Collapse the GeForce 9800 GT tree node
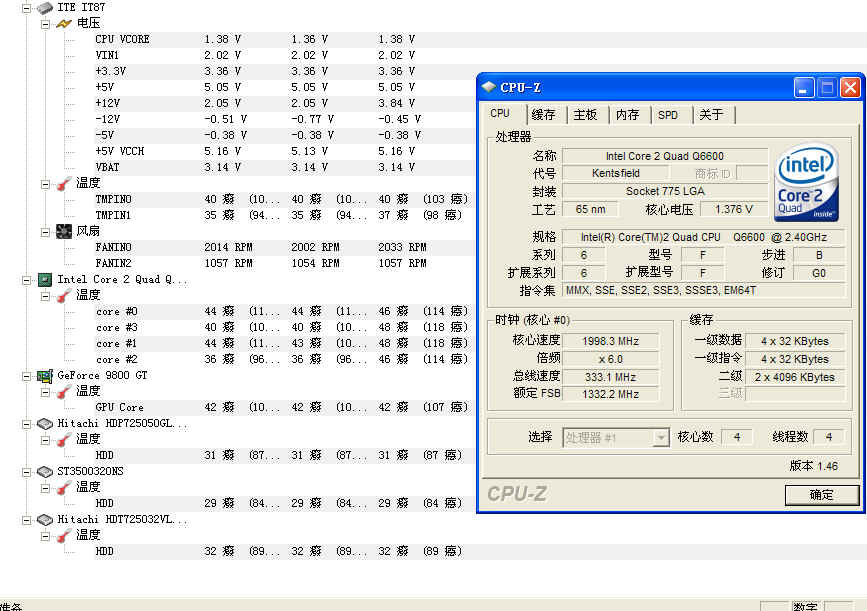867x611 pixels. click(26, 377)
